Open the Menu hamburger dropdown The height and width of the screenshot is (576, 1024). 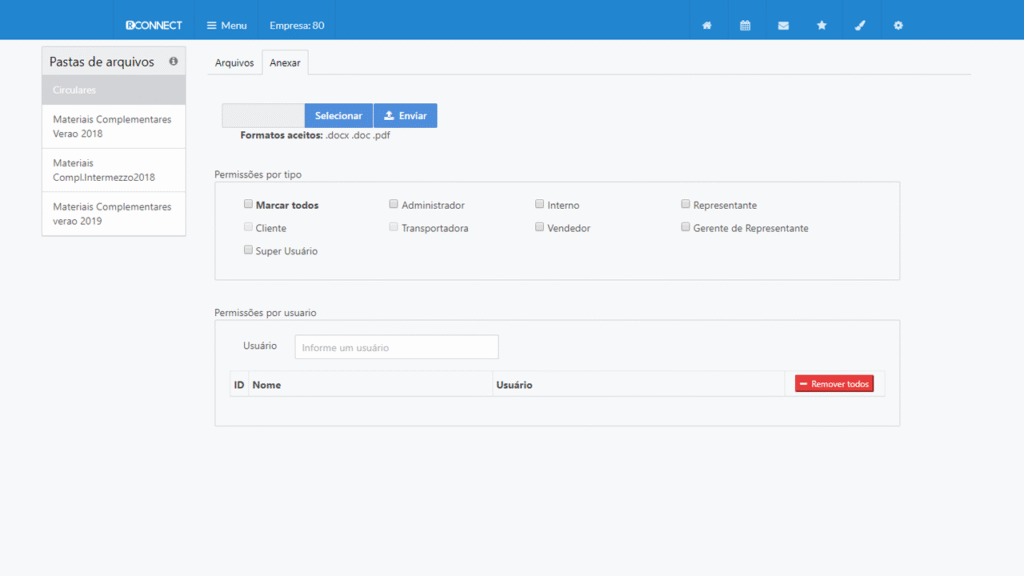[x=227, y=25]
